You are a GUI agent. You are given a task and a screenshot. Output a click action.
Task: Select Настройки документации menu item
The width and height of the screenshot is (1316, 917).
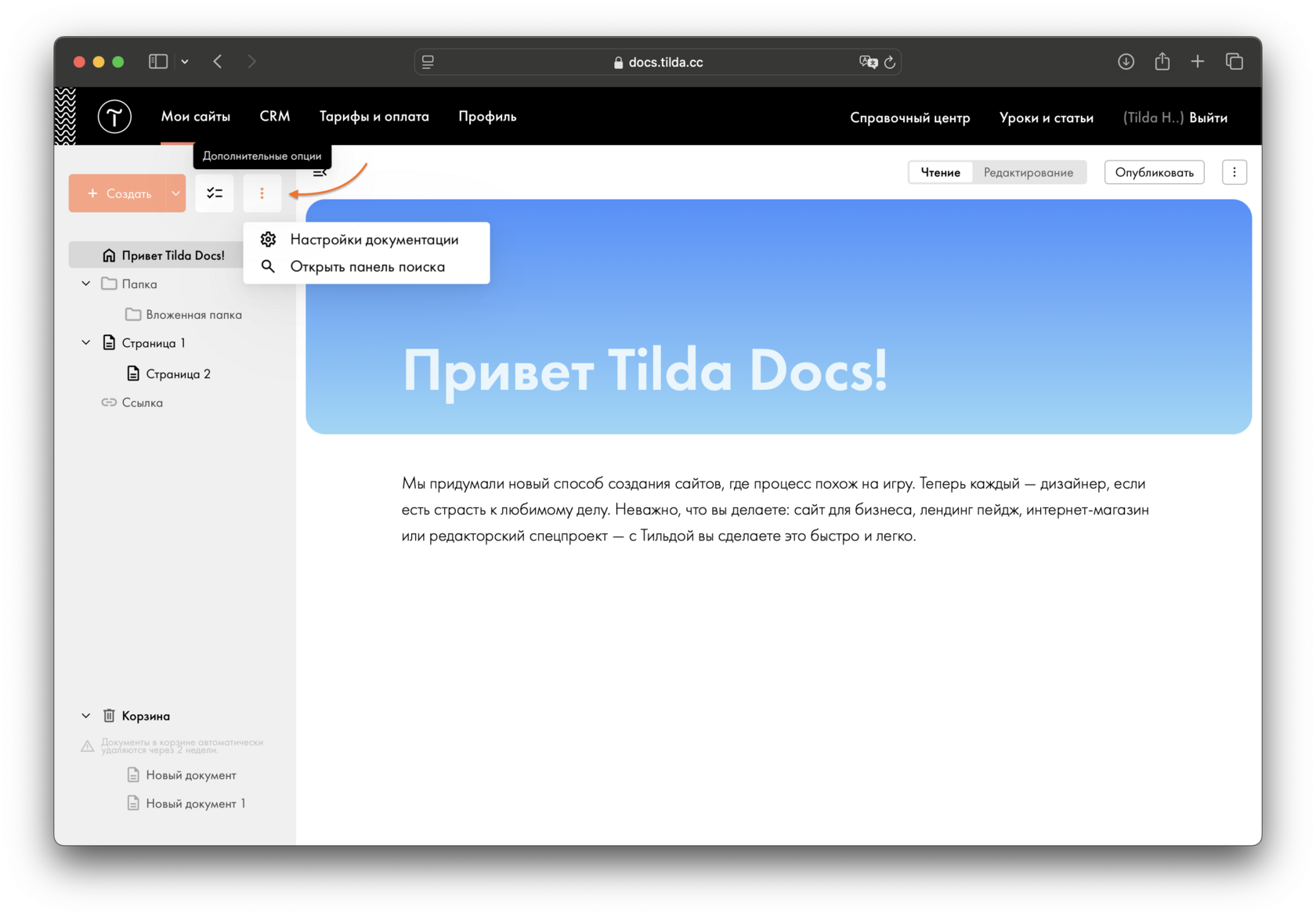tap(367, 240)
